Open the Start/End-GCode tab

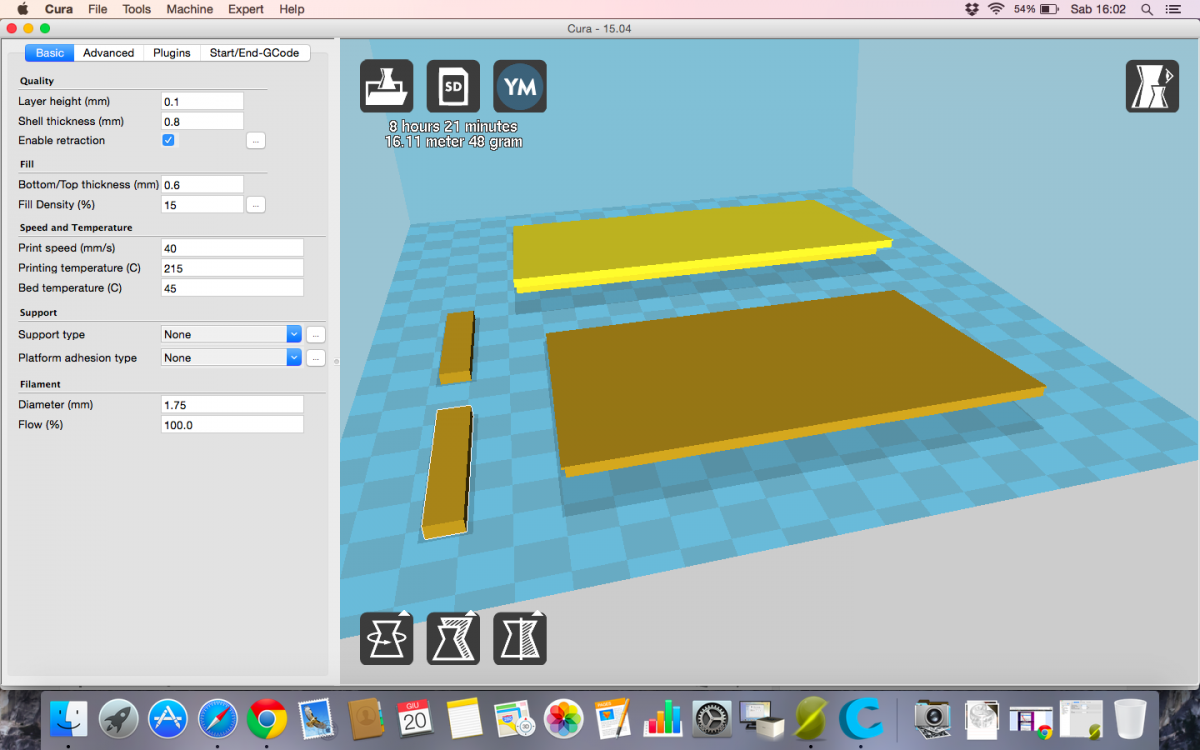pyautogui.click(x=254, y=53)
